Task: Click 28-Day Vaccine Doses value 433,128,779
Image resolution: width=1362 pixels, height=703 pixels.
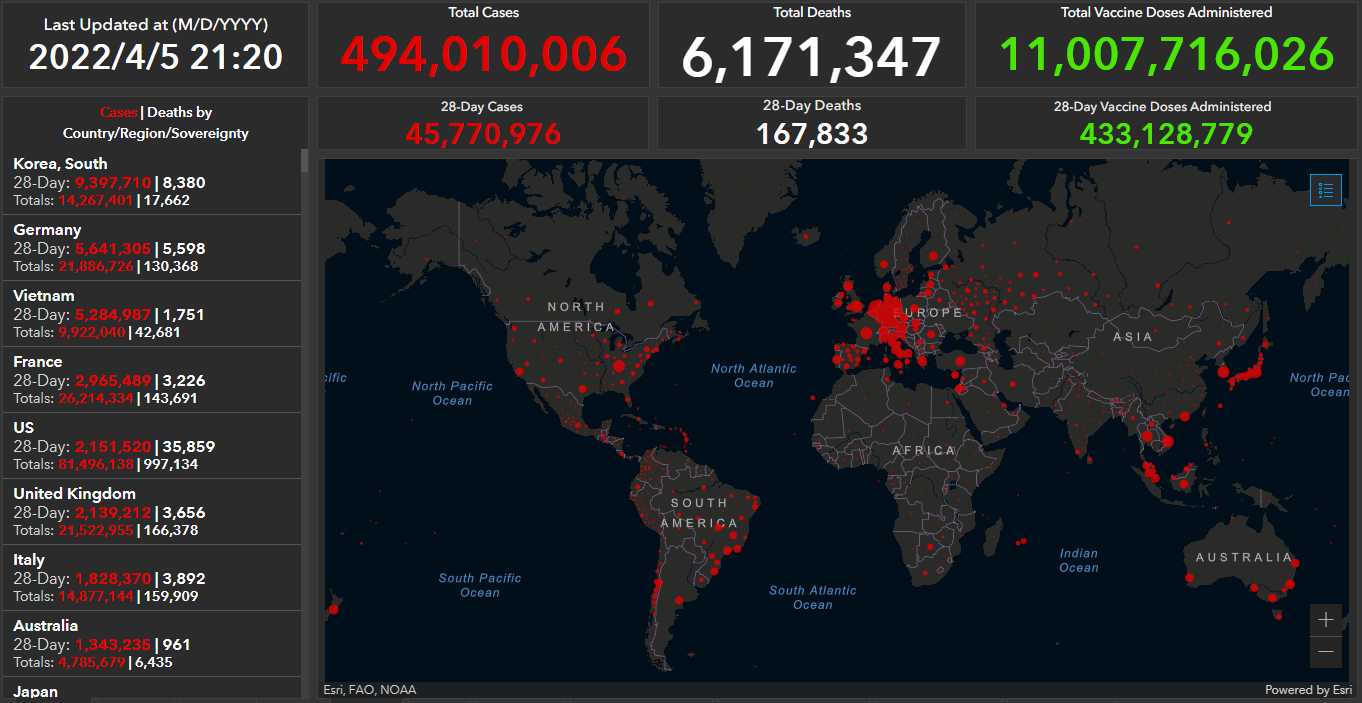Action: pos(1167,134)
